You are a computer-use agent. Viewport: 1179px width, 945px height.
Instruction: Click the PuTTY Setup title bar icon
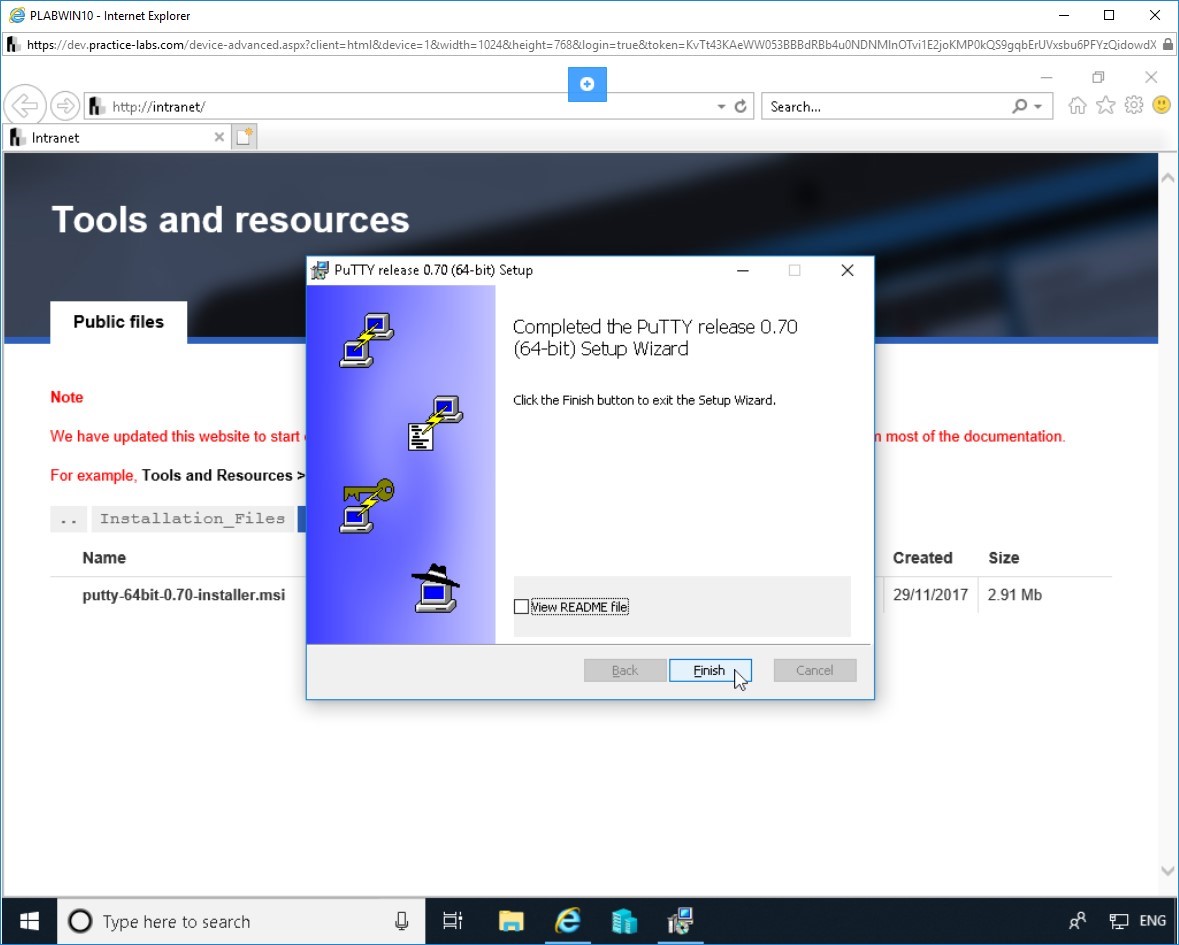[320, 271]
